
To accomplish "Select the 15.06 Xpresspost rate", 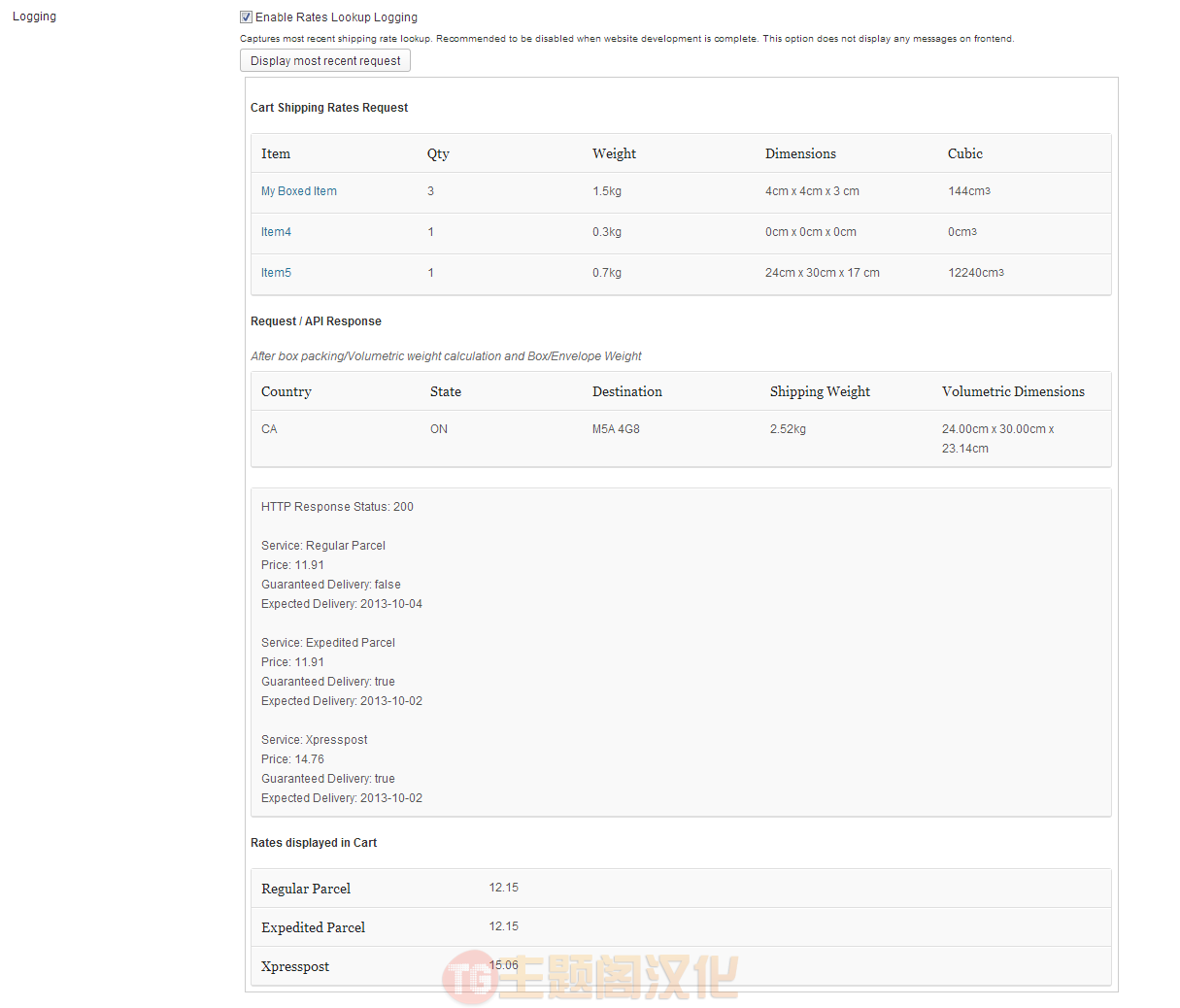I will point(503,965).
